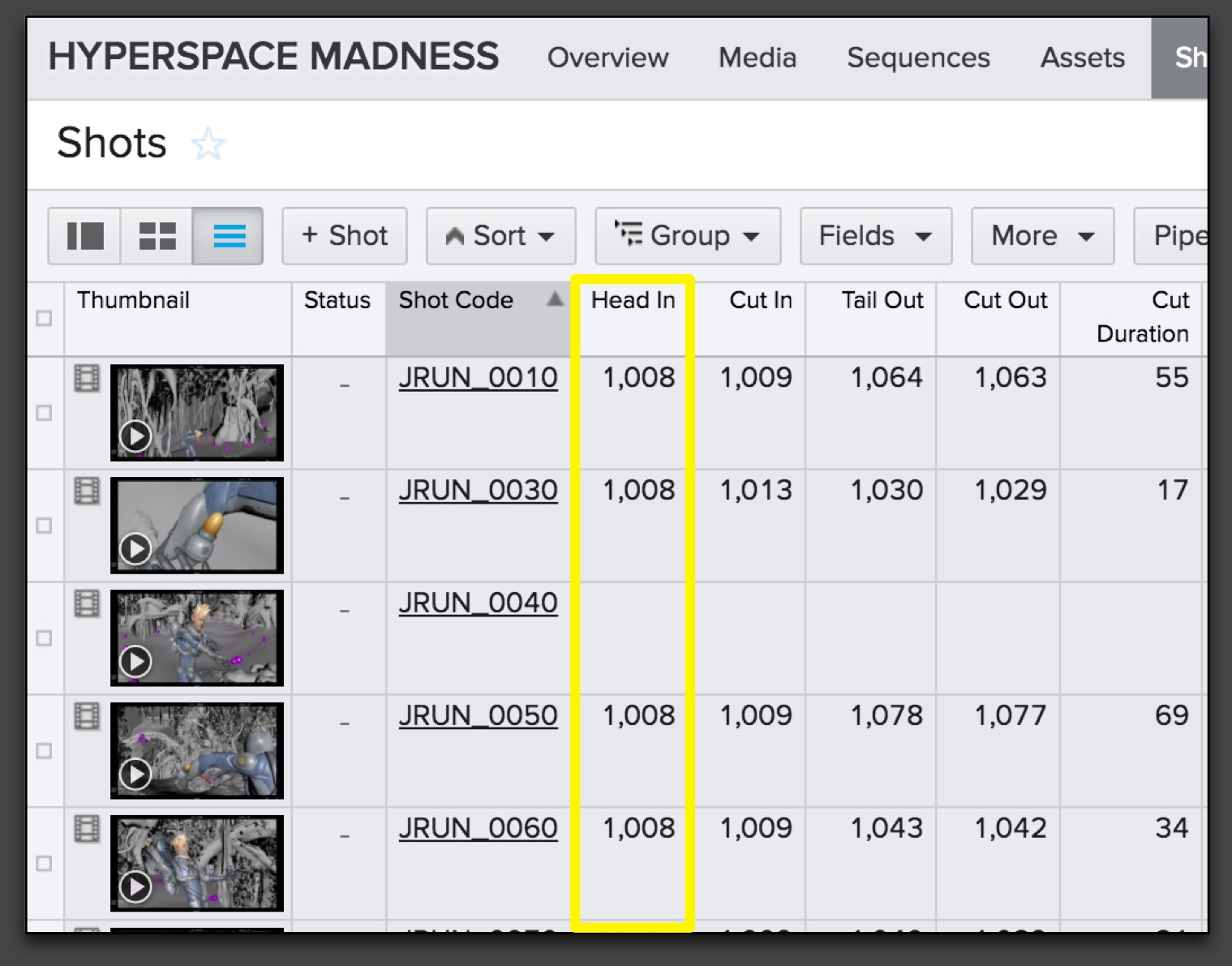Viewport: 1232px width, 966px height.
Task: Favorite the Shots page with star icon
Action: point(208,144)
